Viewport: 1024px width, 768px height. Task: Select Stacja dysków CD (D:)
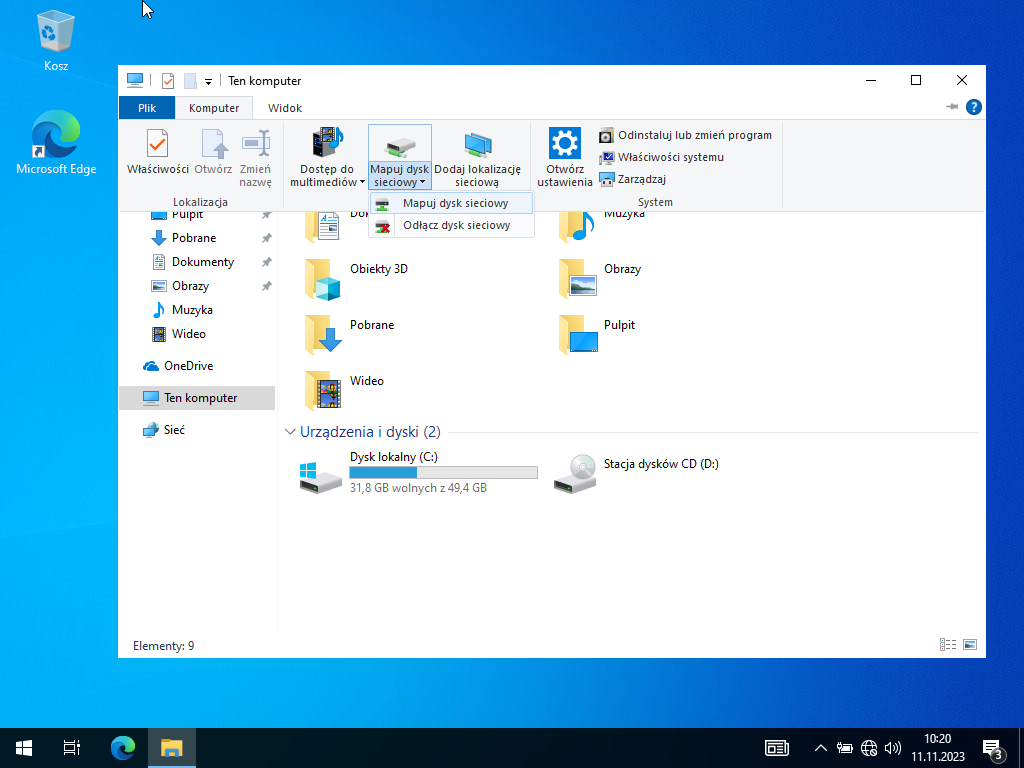(x=660, y=465)
